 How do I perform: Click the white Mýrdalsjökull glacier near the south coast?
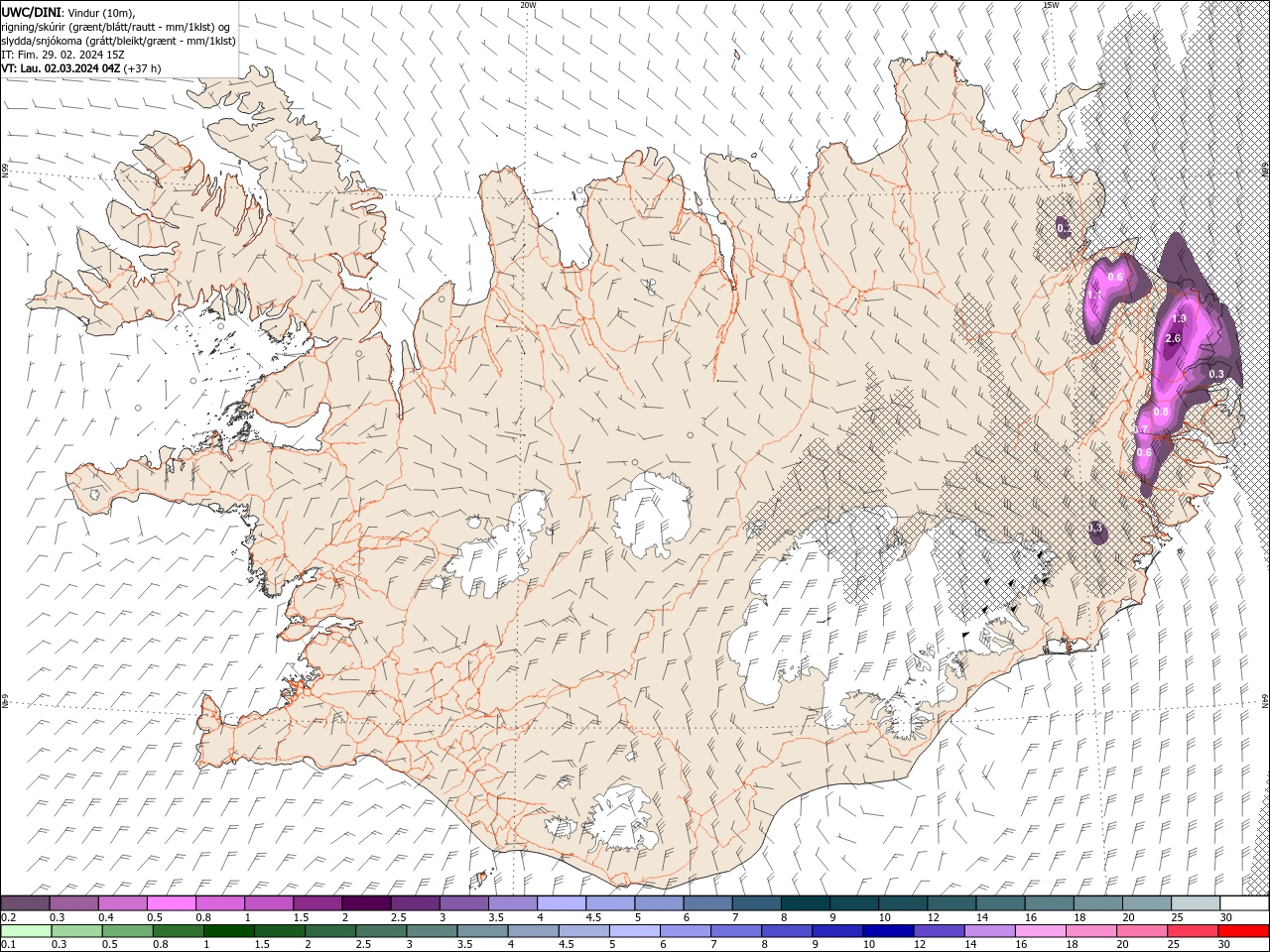click(x=623, y=818)
